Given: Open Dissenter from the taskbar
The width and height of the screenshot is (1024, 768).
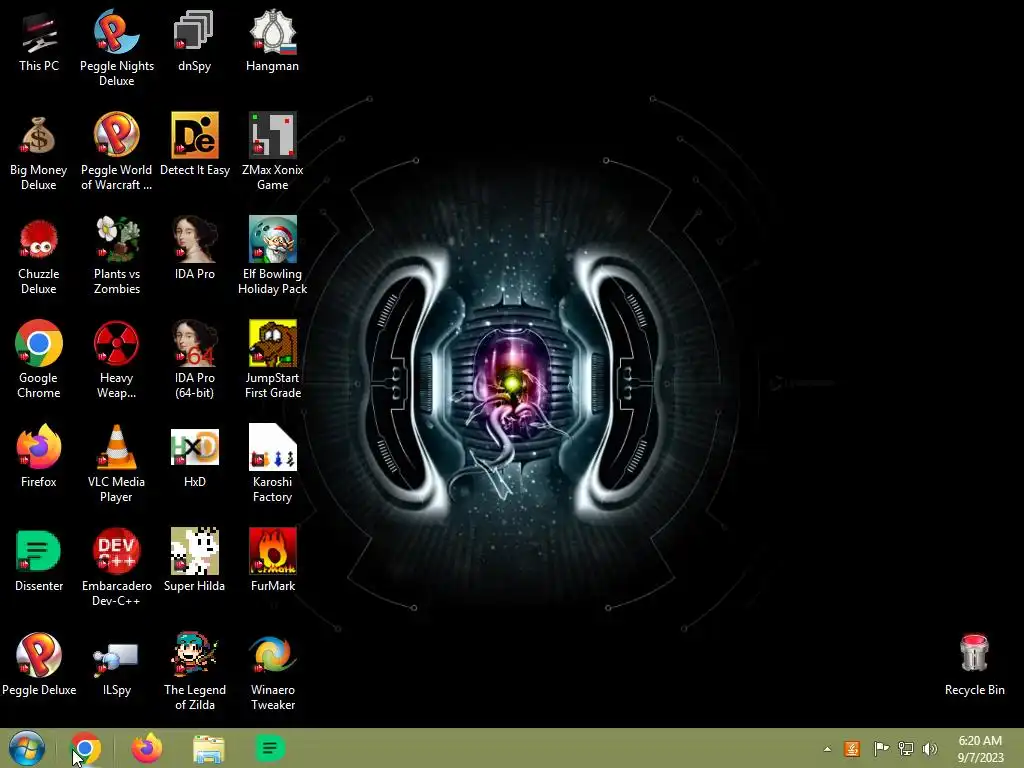Looking at the screenshot, I should (x=270, y=748).
